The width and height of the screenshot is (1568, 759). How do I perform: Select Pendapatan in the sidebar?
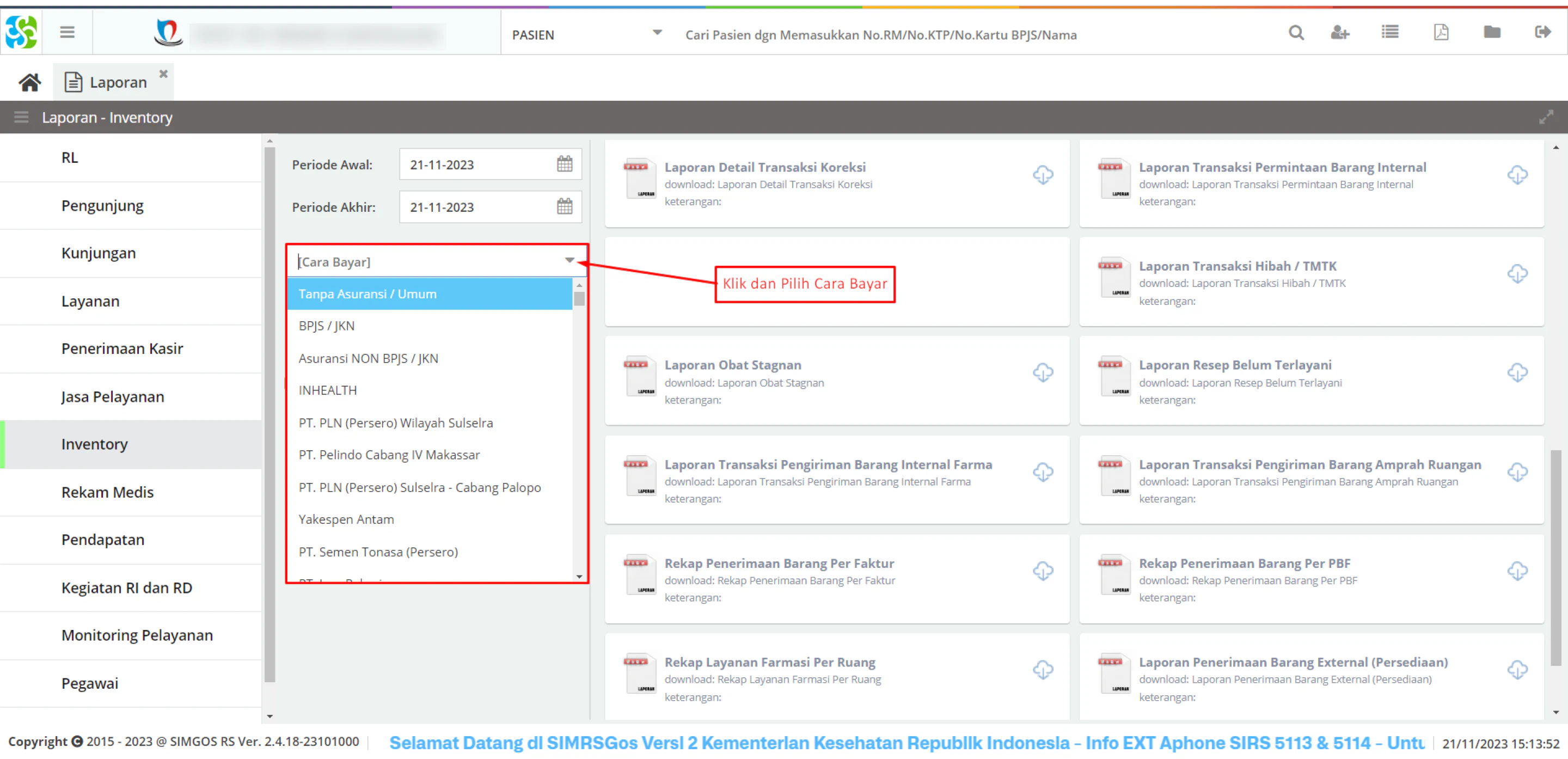(131, 540)
